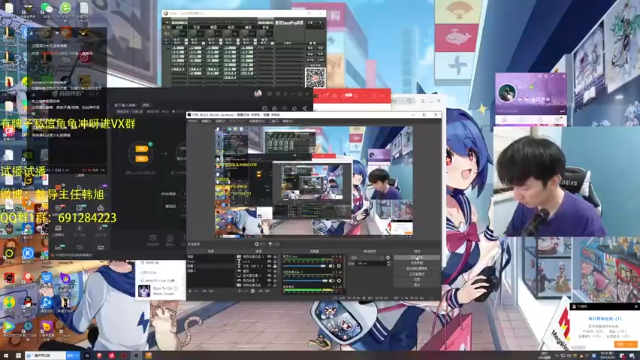Increase transition duration with the stepper arrow
Screen dimensions: 640x360
[389, 262]
